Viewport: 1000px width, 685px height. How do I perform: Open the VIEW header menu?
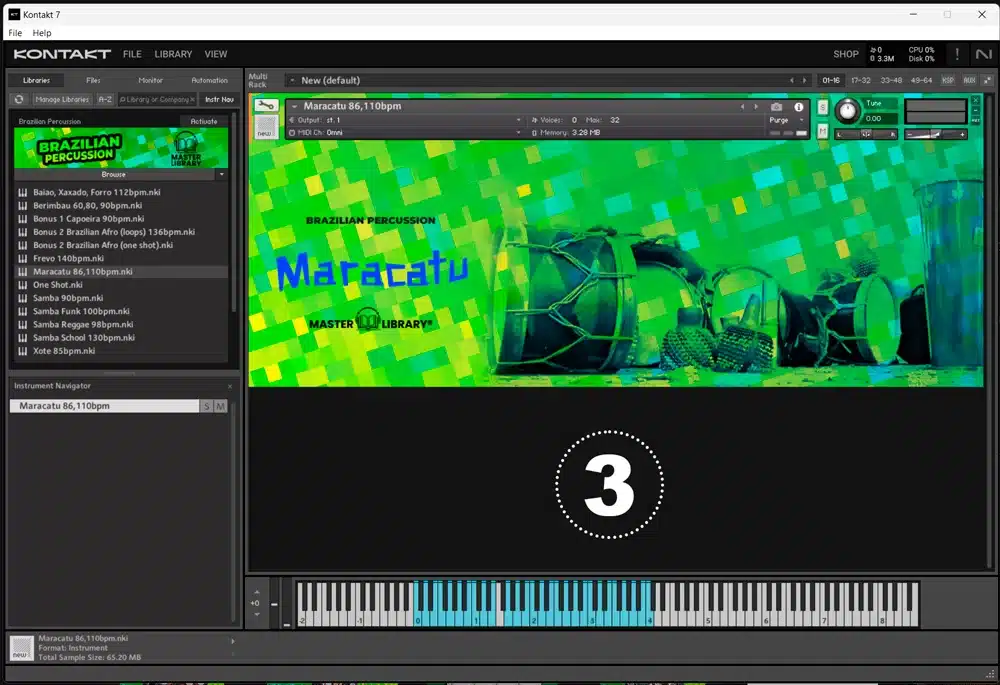pos(216,54)
